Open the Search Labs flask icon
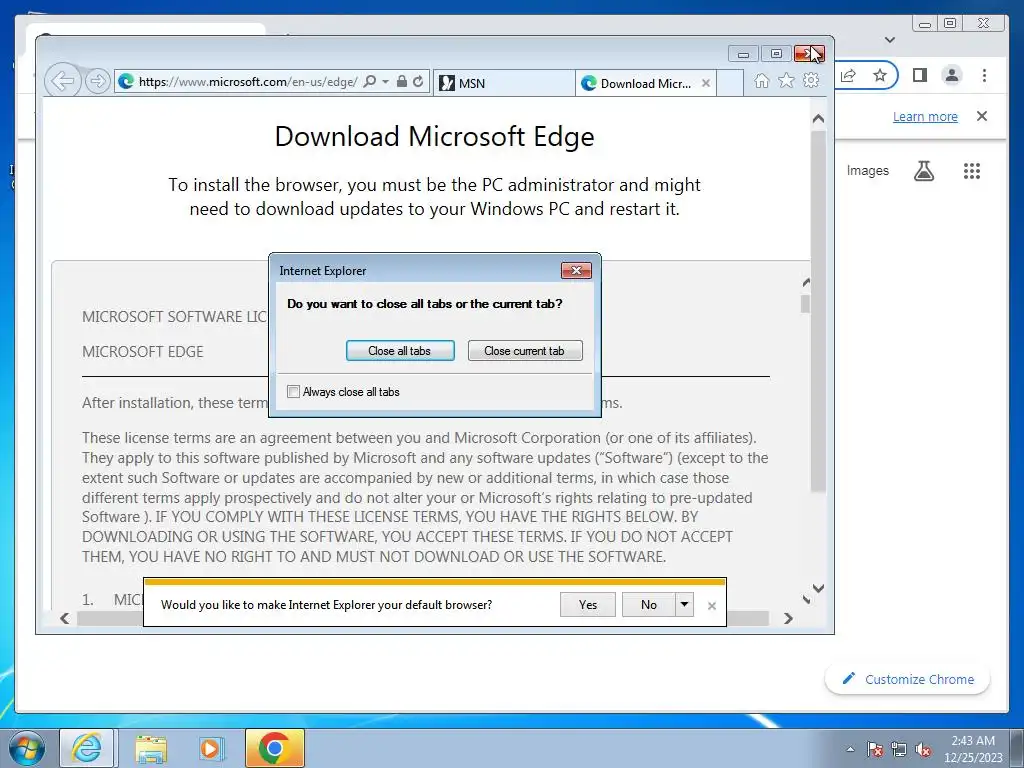This screenshot has width=1024, height=768. (923, 171)
